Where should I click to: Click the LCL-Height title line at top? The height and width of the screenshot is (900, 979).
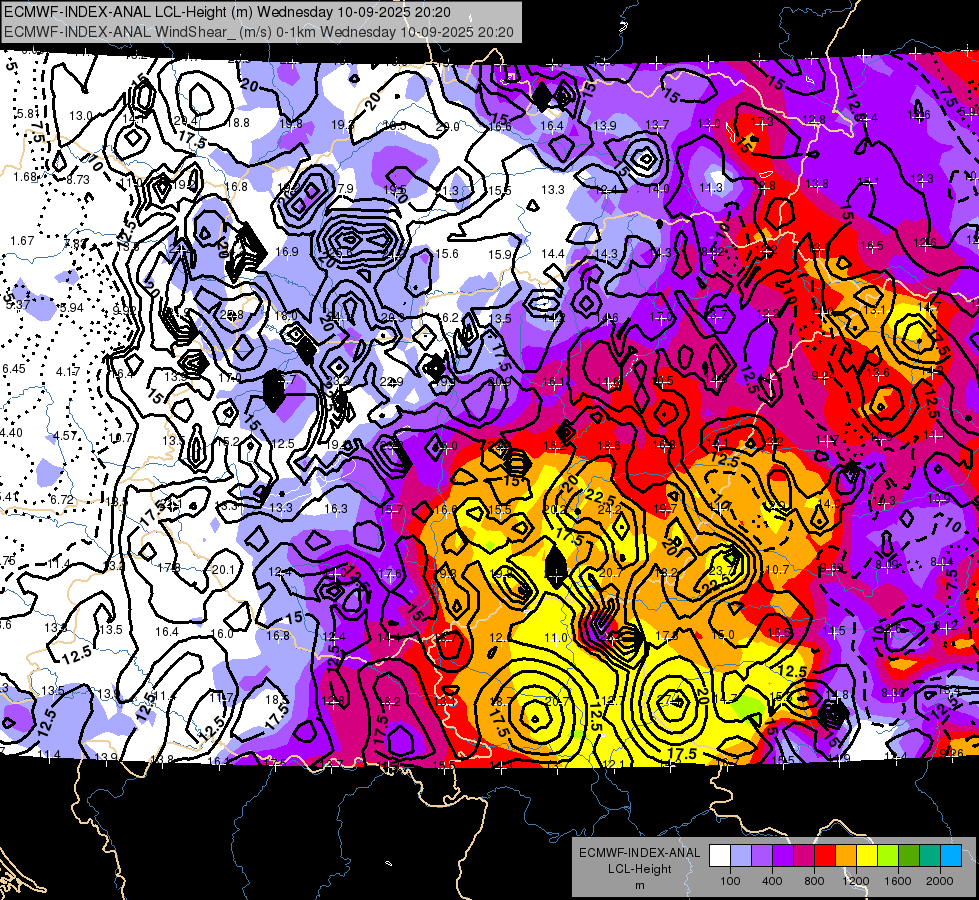(x=227, y=12)
